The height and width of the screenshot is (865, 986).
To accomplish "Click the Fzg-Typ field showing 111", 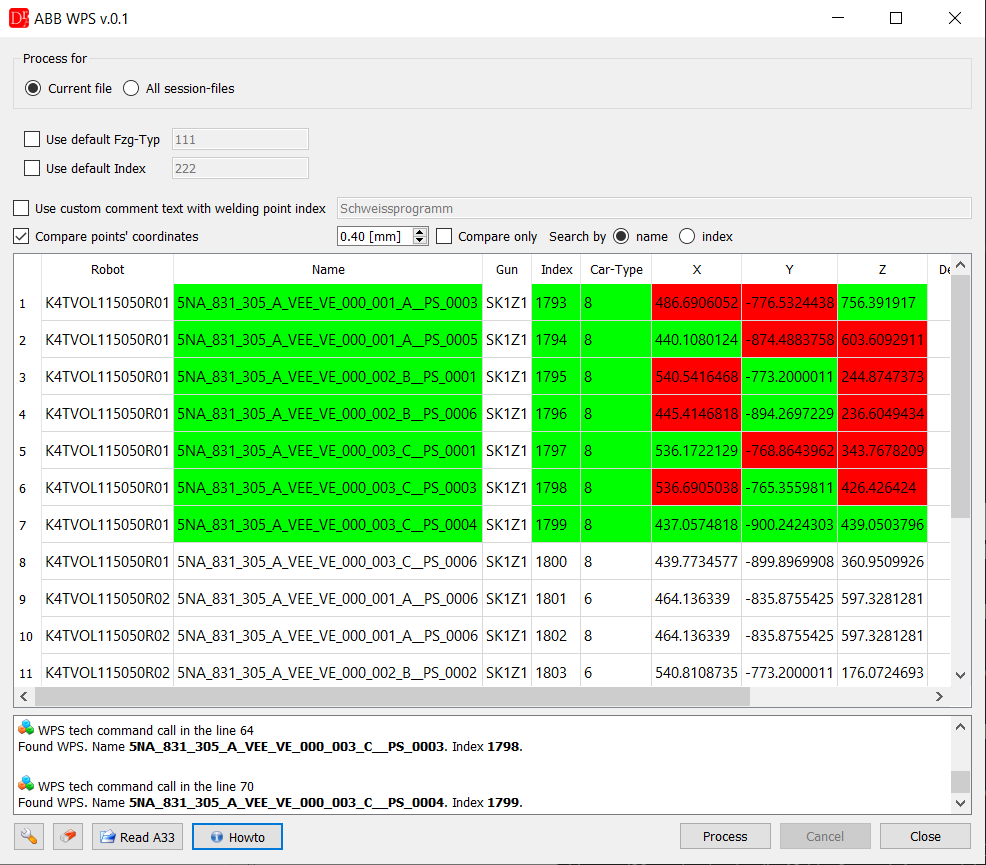I will pos(240,140).
